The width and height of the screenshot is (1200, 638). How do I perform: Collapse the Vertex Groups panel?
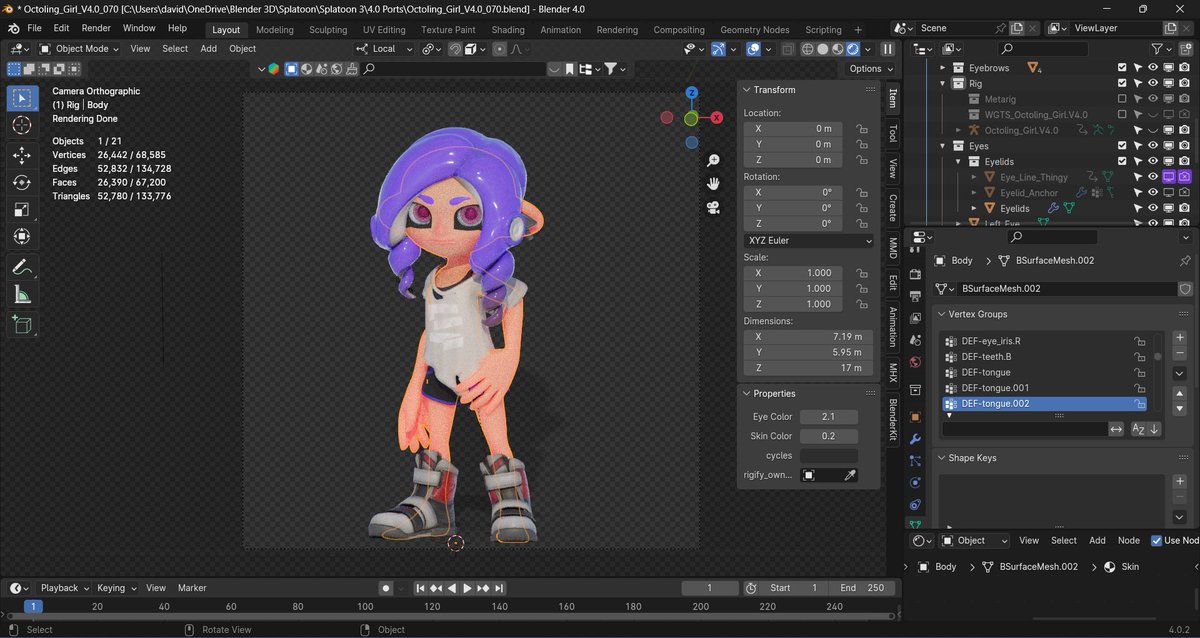coord(941,314)
